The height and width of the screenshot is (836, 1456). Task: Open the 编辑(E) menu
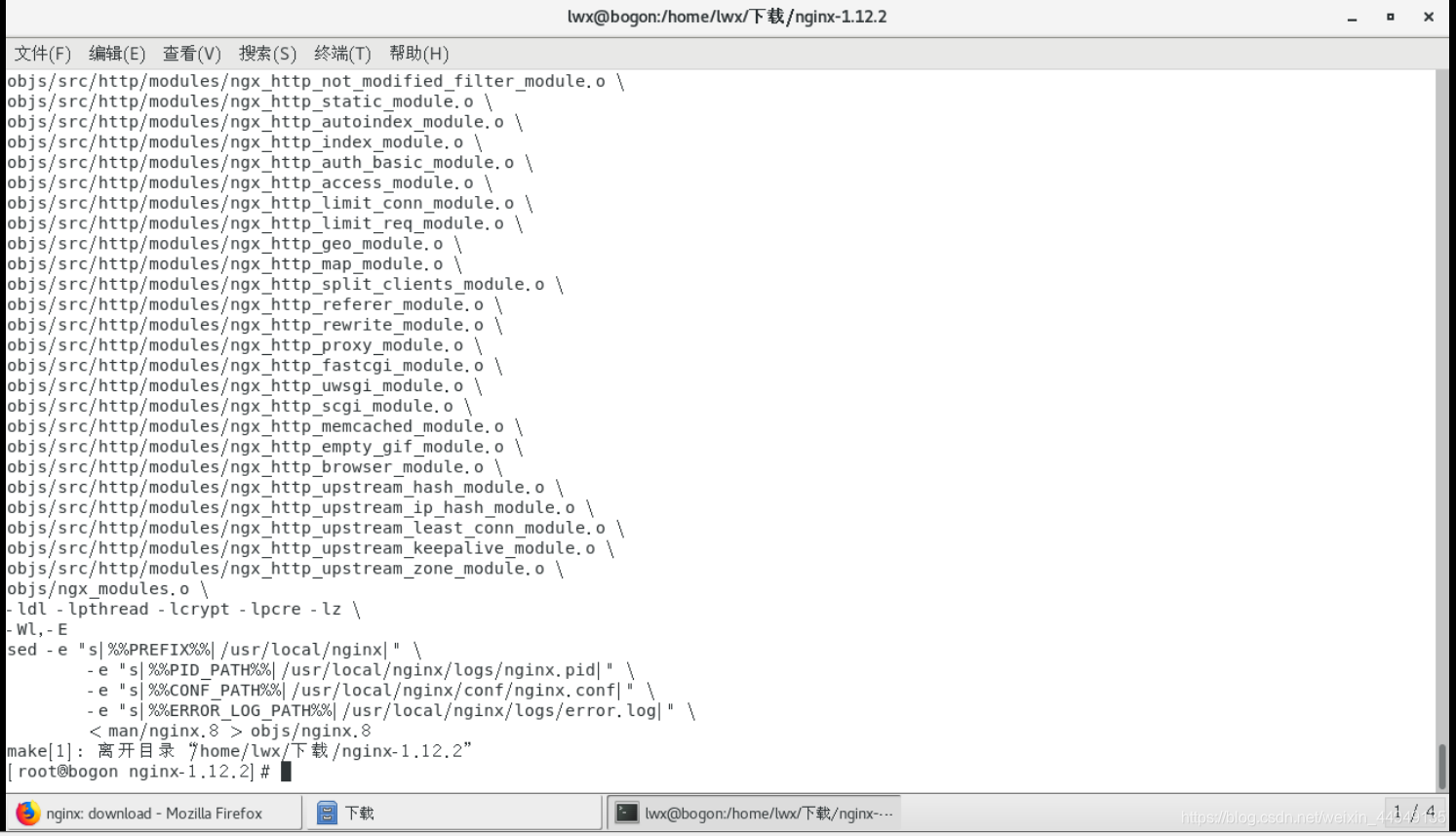tap(117, 54)
